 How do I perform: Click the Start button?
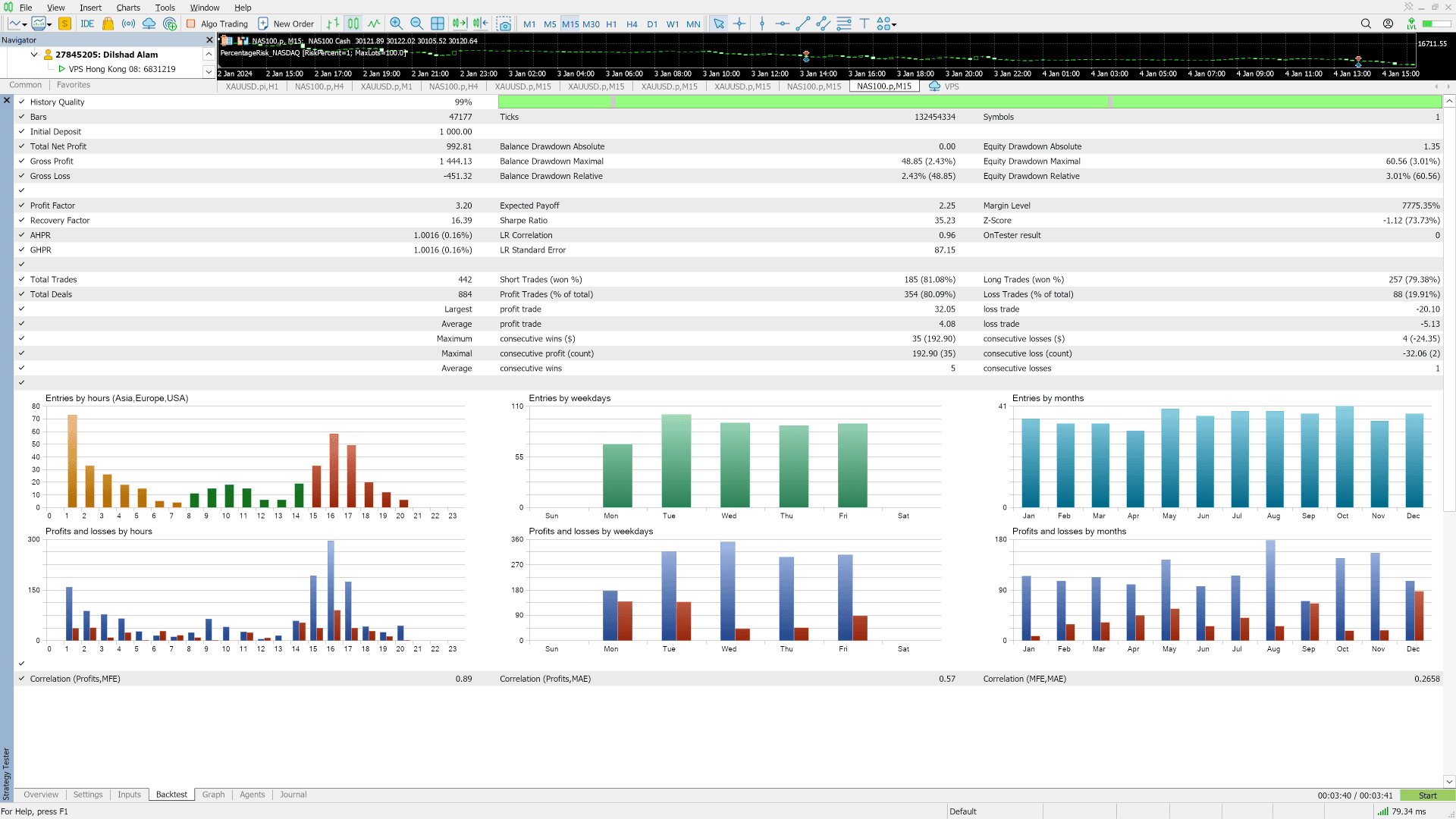1427,795
